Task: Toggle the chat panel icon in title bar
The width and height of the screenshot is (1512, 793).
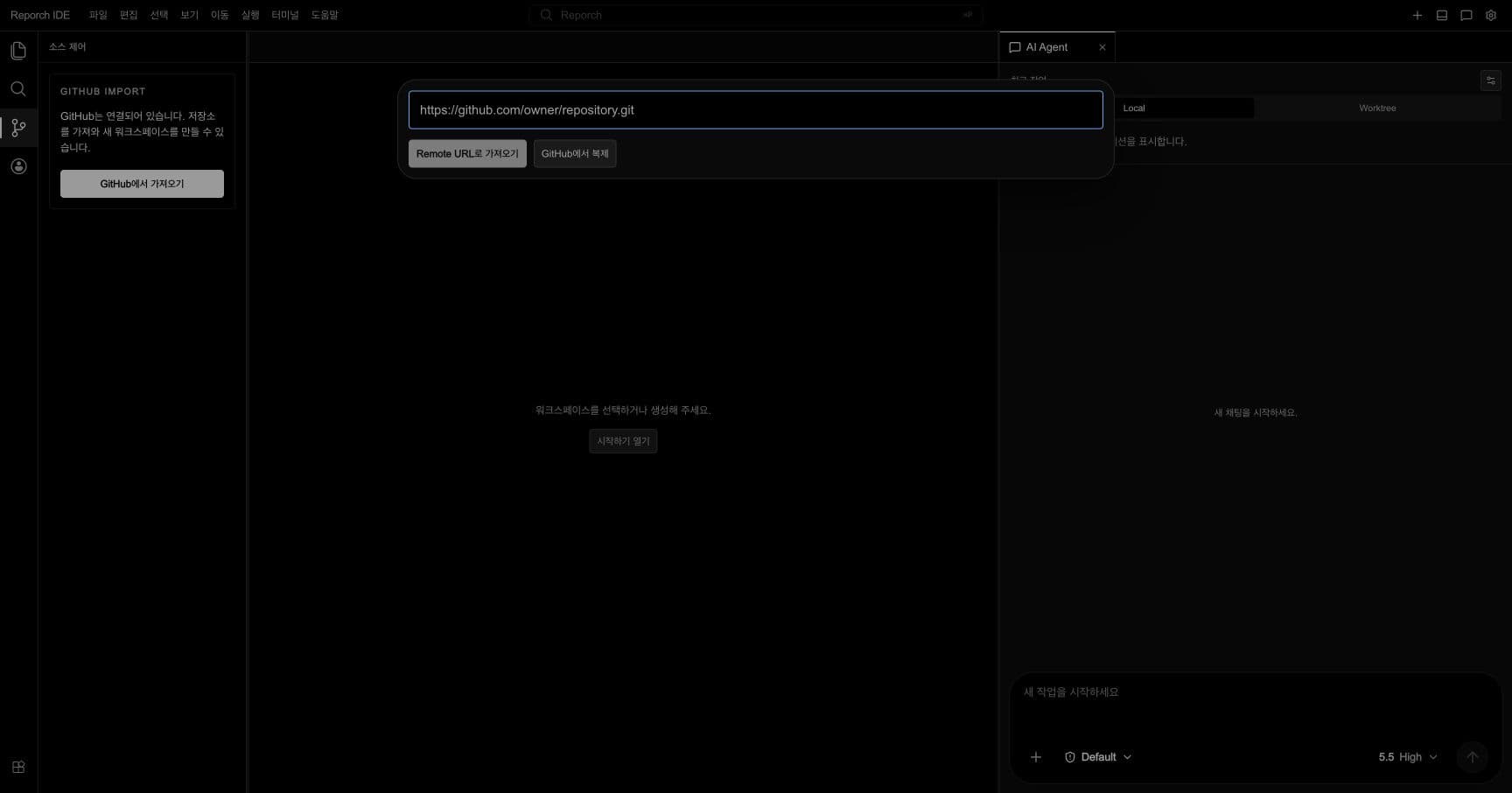Action: click(x=1466, y=15)
